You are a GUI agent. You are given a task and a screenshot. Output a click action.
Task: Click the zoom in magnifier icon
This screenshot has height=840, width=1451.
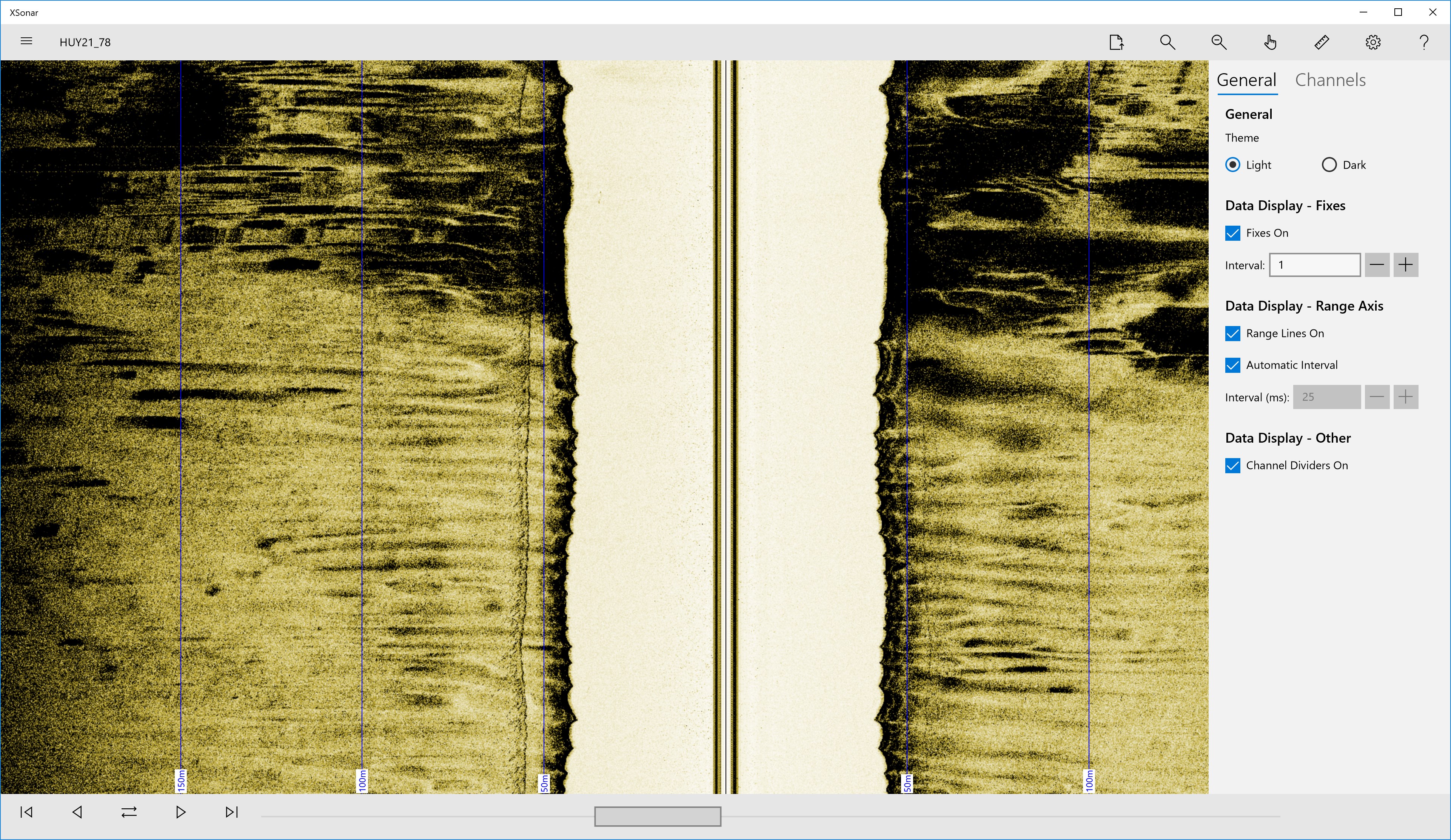click(x=1167, y=42)
